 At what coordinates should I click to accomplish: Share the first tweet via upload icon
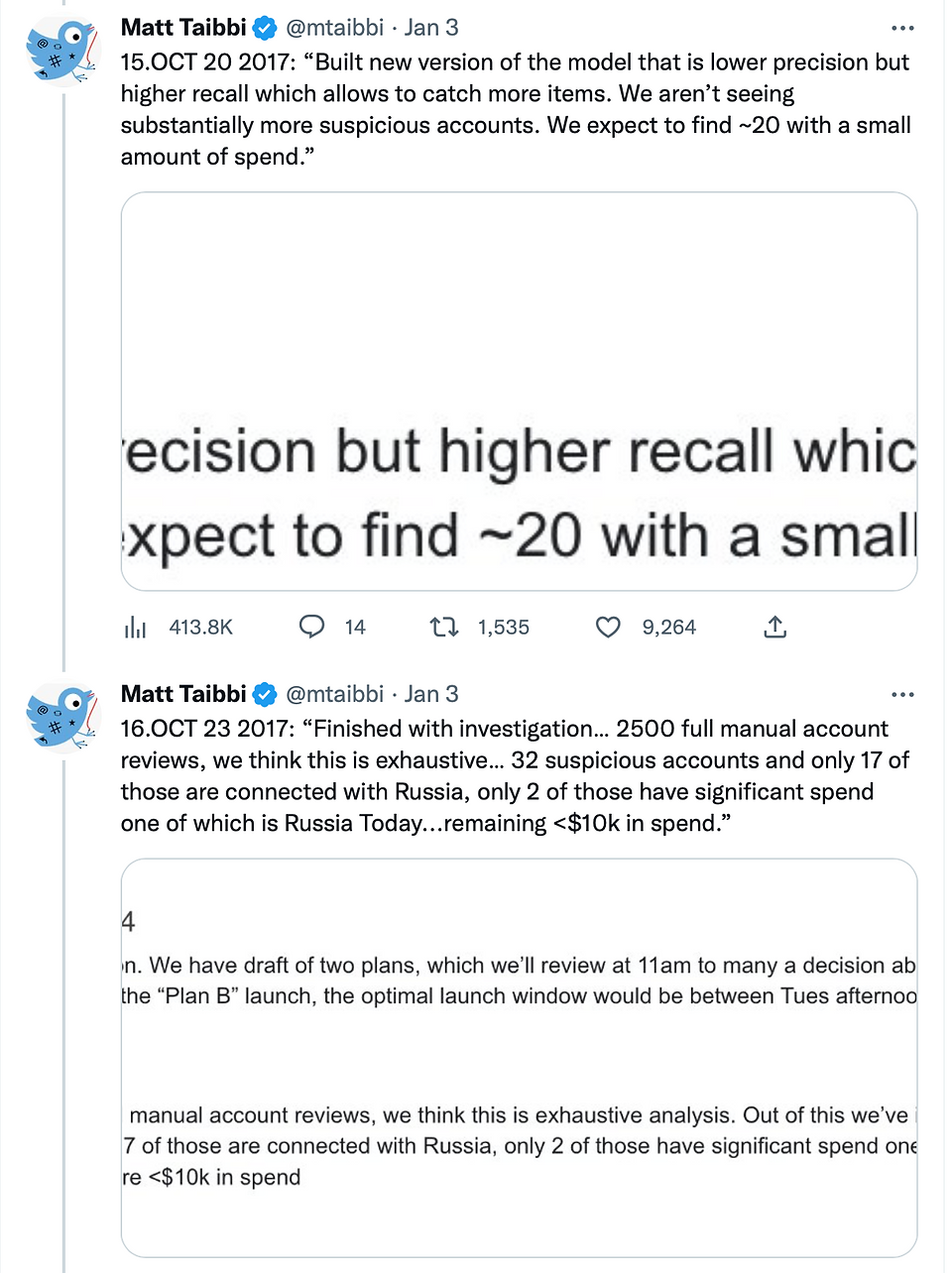[775, 627]
